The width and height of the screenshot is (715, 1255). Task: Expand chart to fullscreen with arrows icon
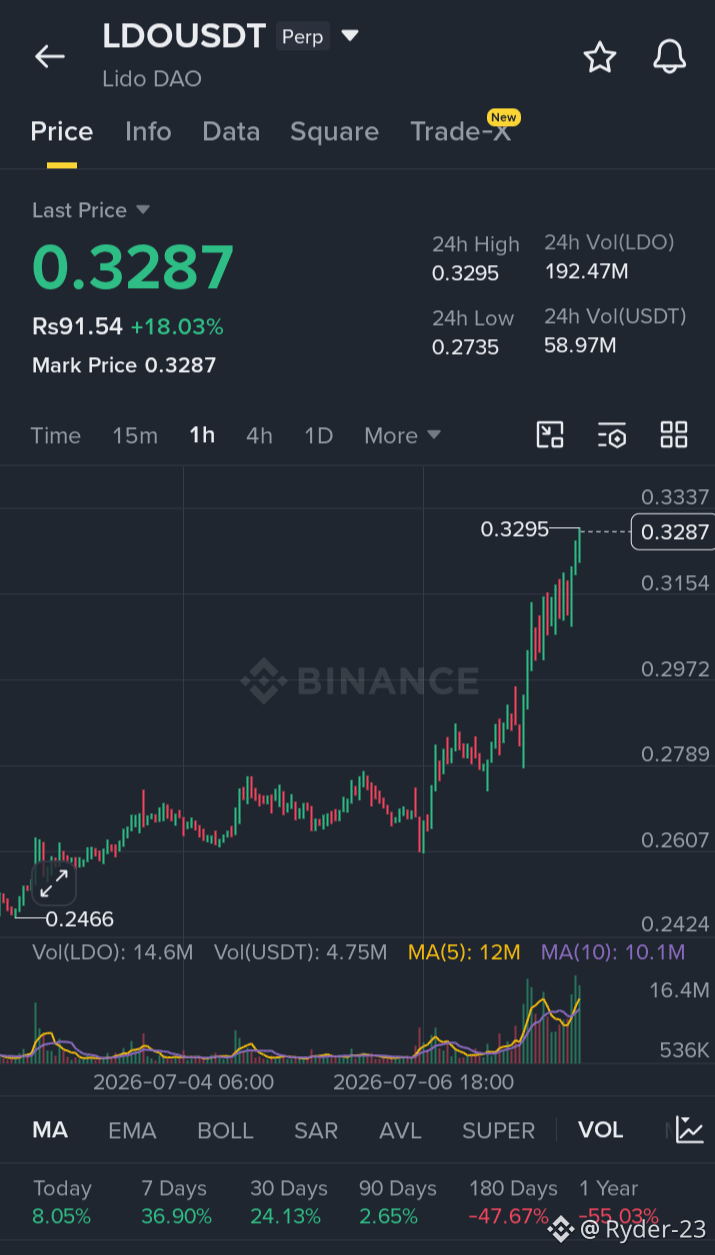pos(54,883)
